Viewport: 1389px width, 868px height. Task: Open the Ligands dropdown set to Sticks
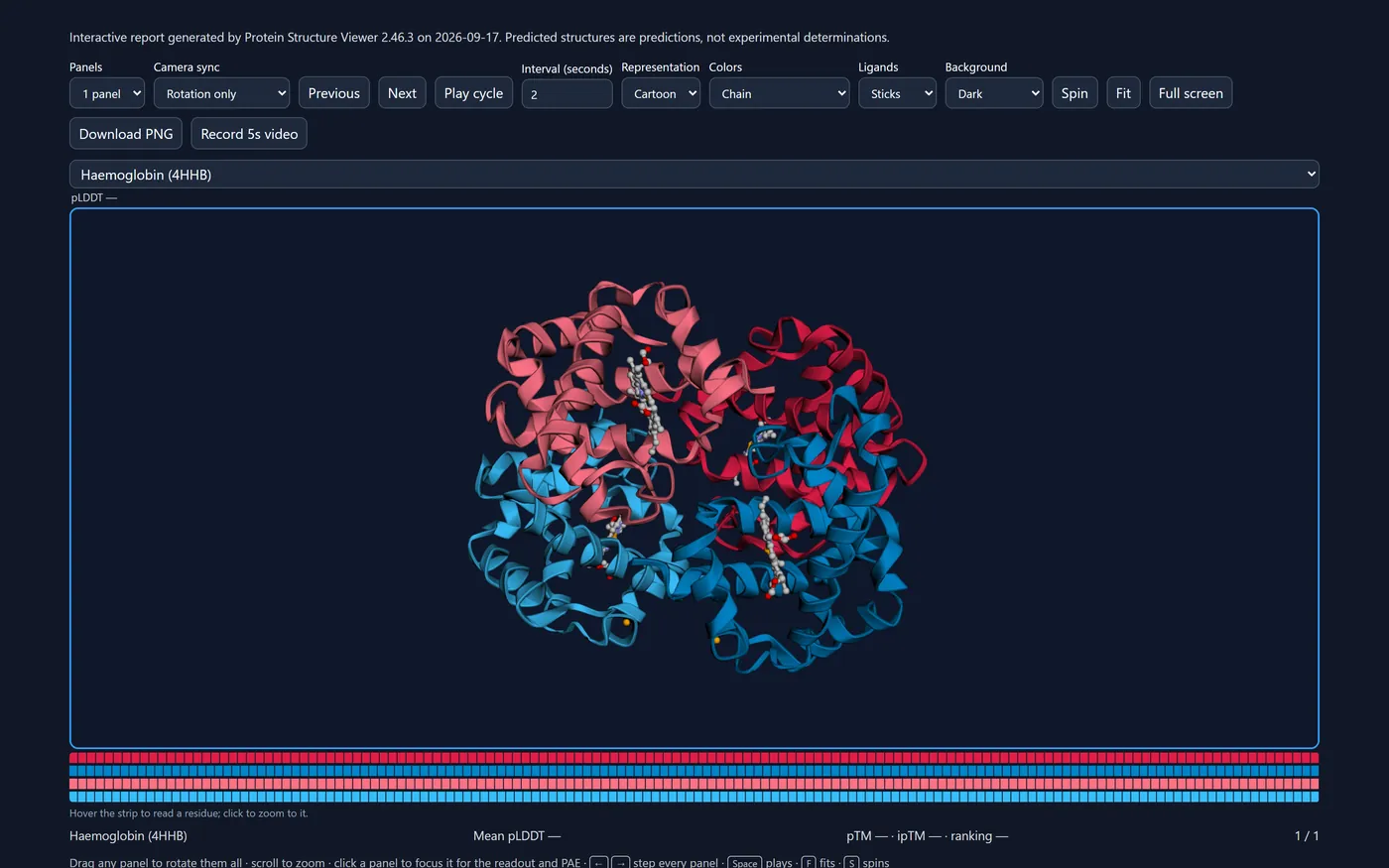897,93
